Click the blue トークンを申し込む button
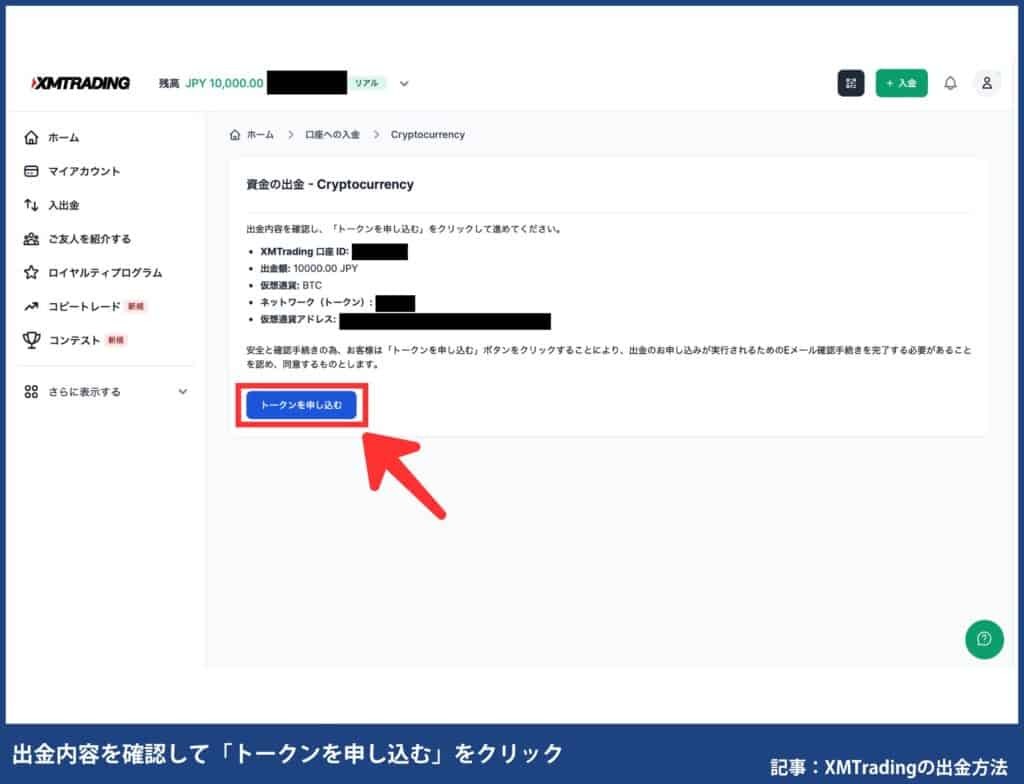This screenshot has height=784, width=1024. [301, 405]
